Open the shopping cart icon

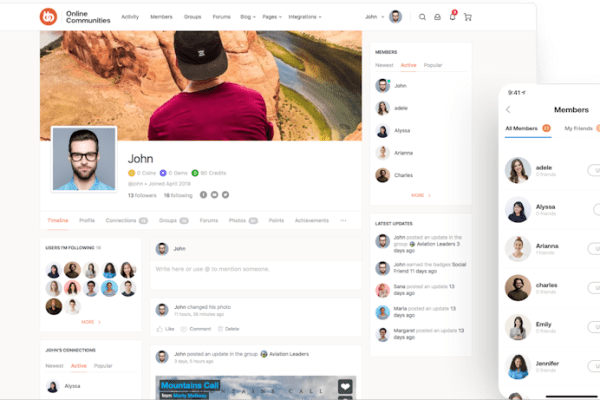pos(468,17)
